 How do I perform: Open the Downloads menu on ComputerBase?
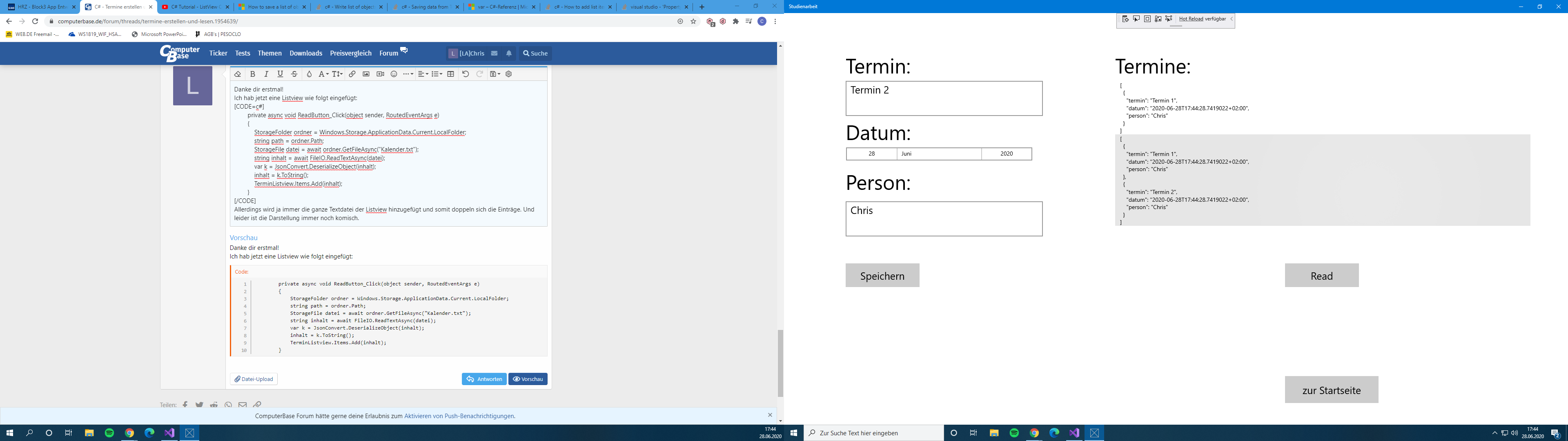click(305, 53)
